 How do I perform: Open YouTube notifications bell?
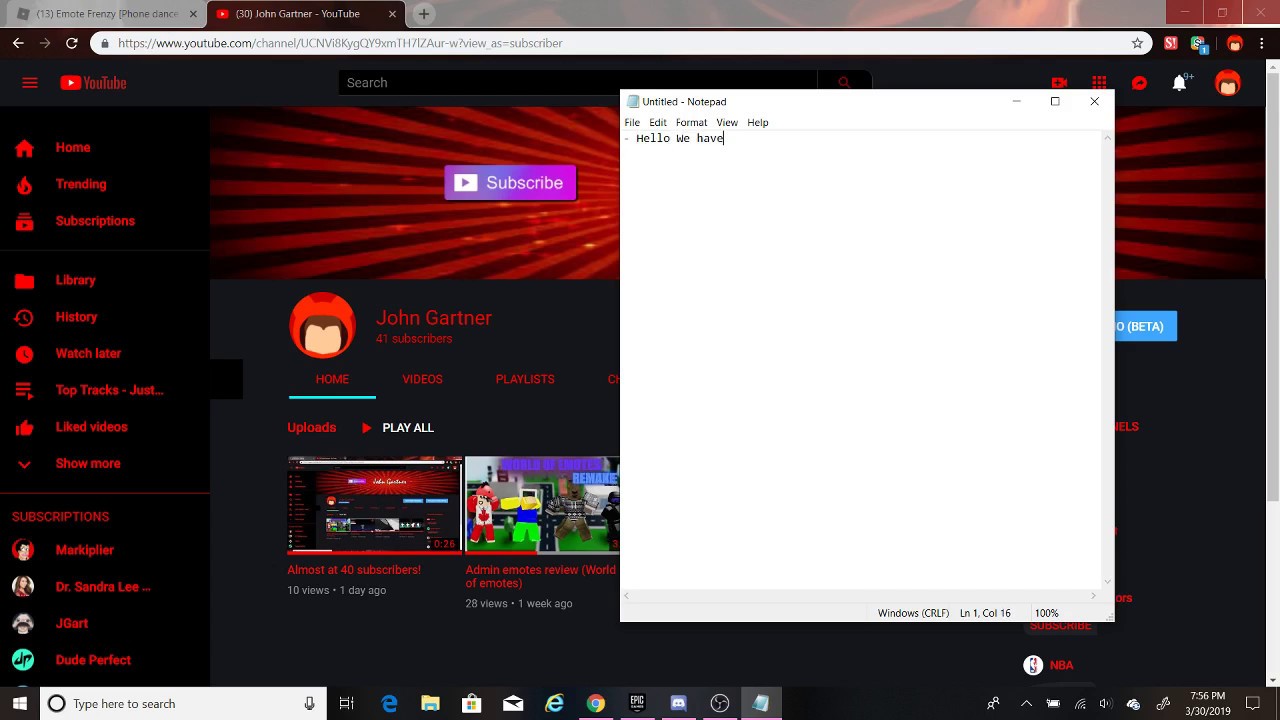[x=1179, y=83]
